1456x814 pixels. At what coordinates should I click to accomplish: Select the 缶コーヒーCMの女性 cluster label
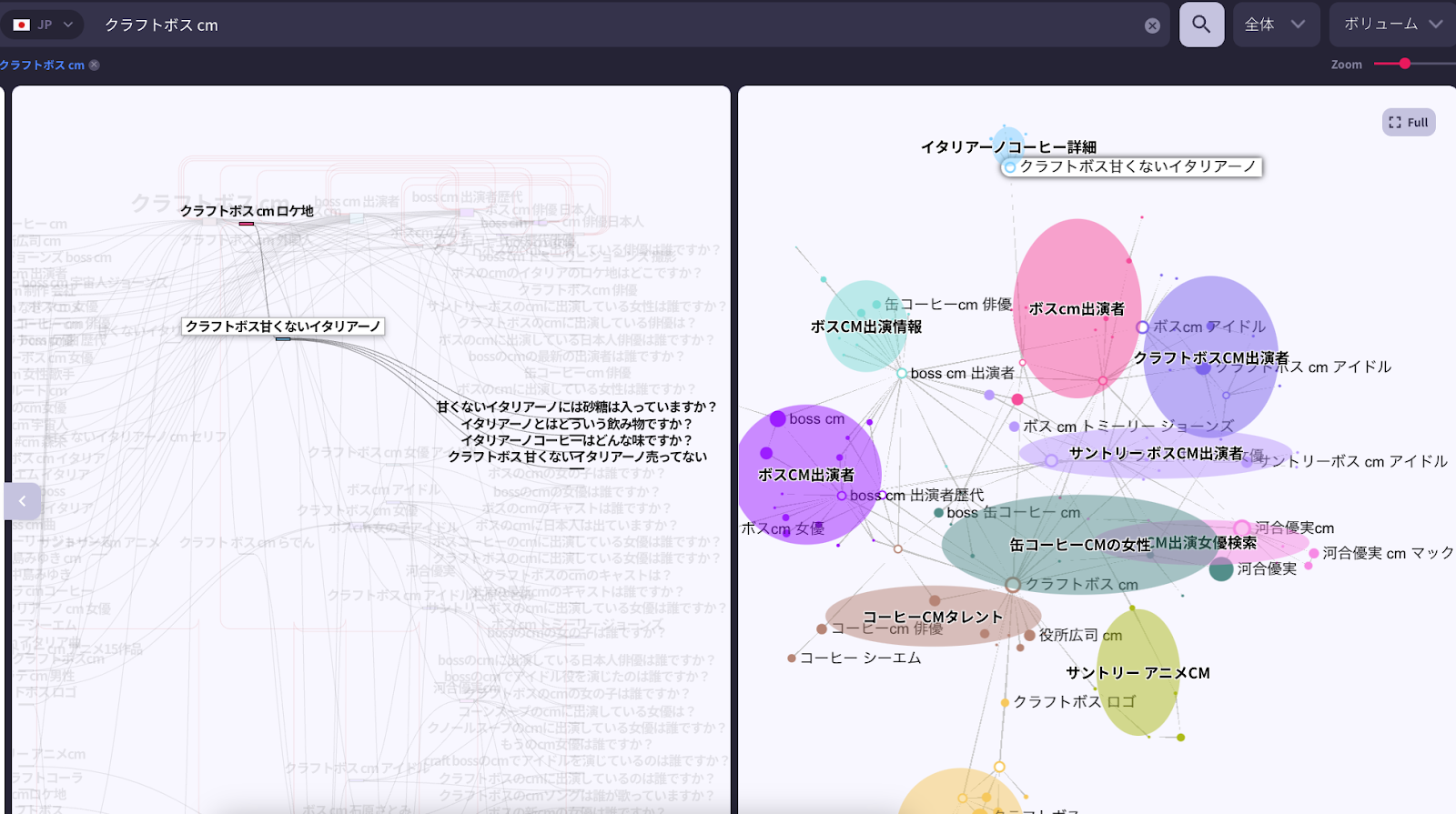point(1080,545)
